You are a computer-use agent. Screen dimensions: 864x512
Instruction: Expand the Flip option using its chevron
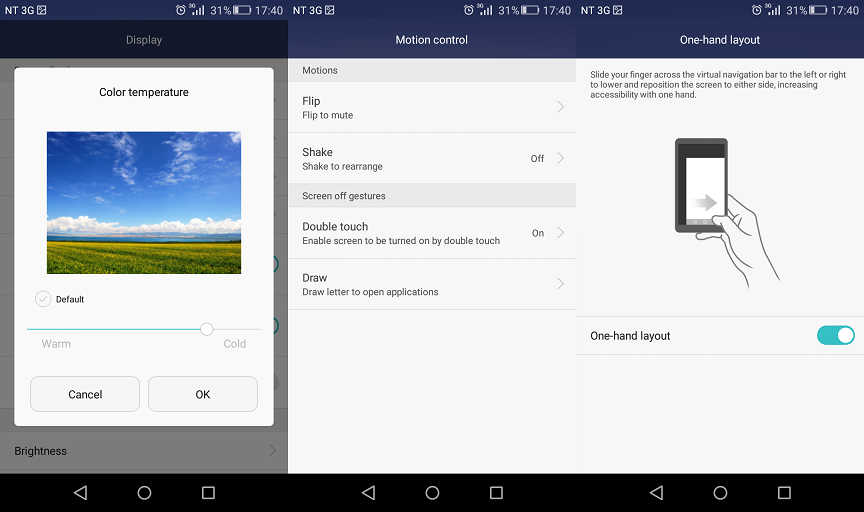point(560,107)
